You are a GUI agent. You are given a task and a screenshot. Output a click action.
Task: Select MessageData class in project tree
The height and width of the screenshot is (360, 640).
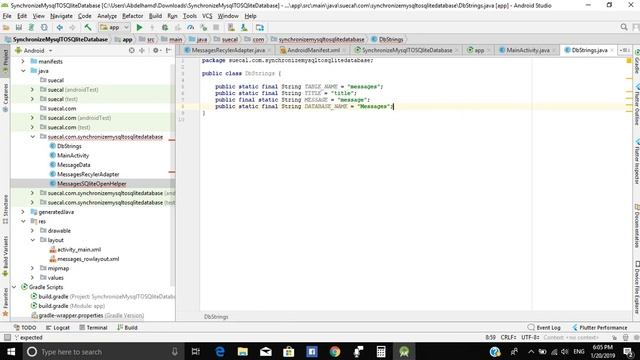point(70,165)
